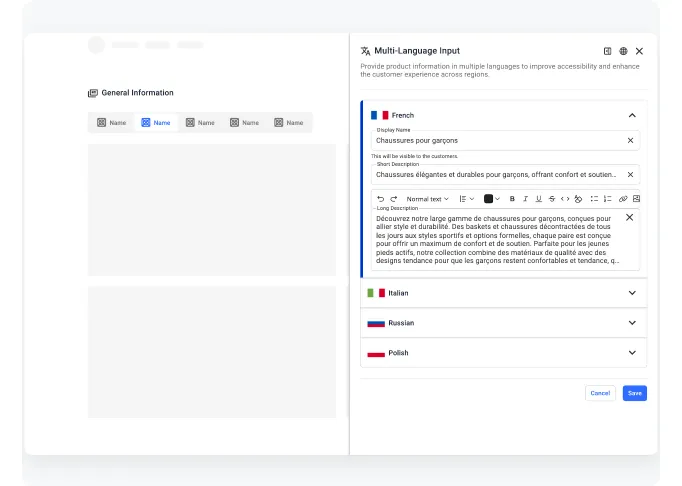Toggle strikethrough formatting
Viewport: 682px width, 486px height.
click(552, 199)
